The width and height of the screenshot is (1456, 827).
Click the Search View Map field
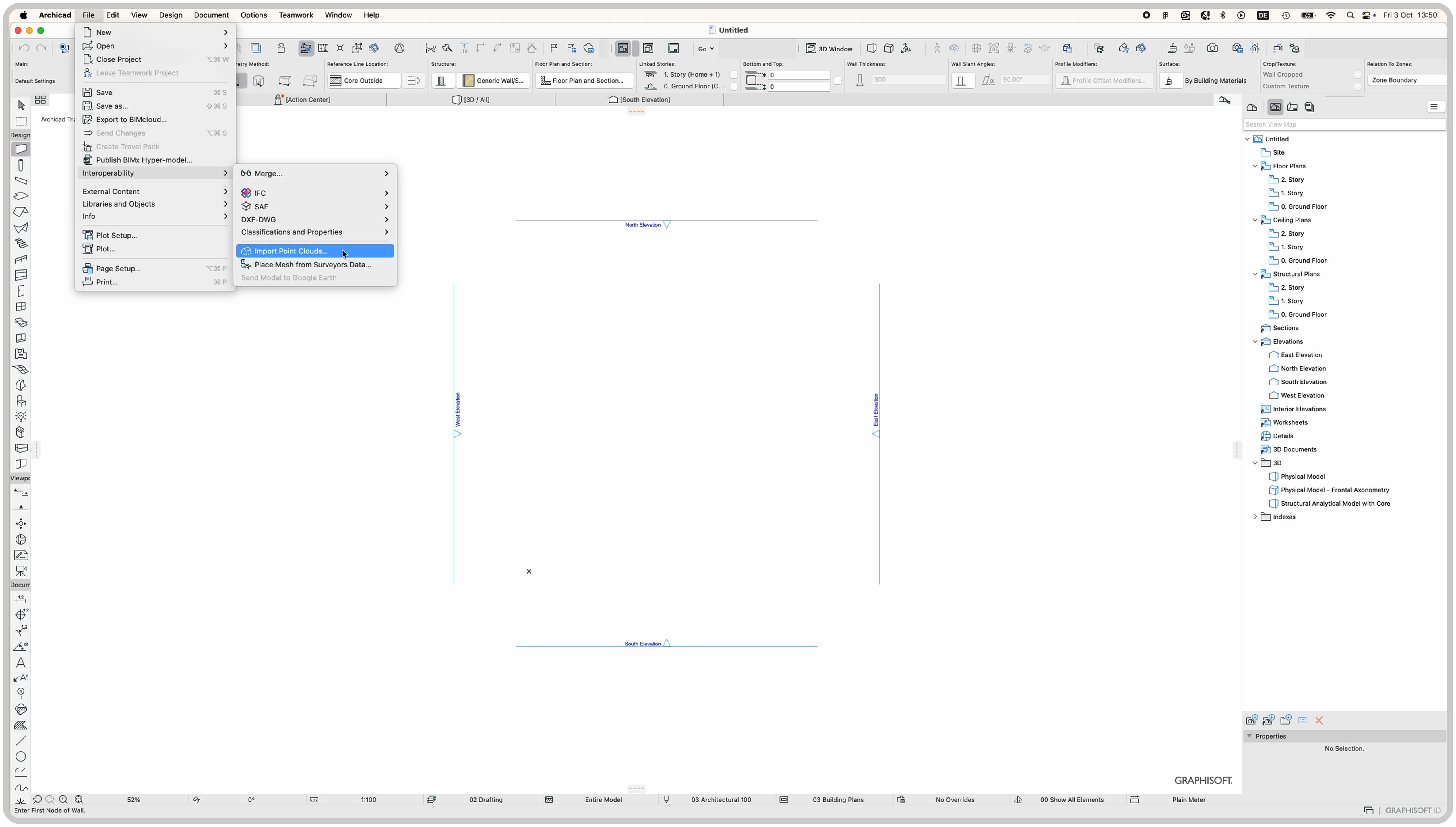(x=1344, y=124)
